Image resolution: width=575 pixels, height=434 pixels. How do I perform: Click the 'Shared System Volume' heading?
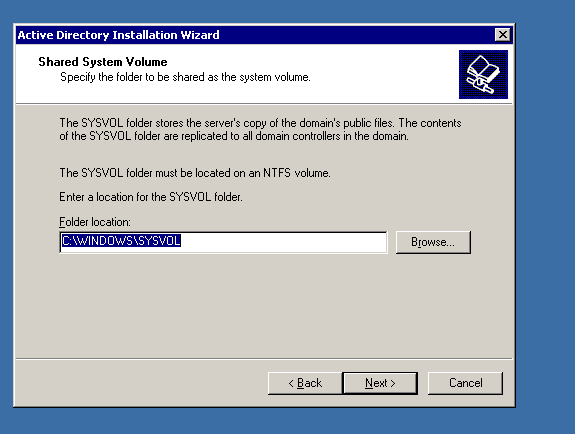[103, 62]
